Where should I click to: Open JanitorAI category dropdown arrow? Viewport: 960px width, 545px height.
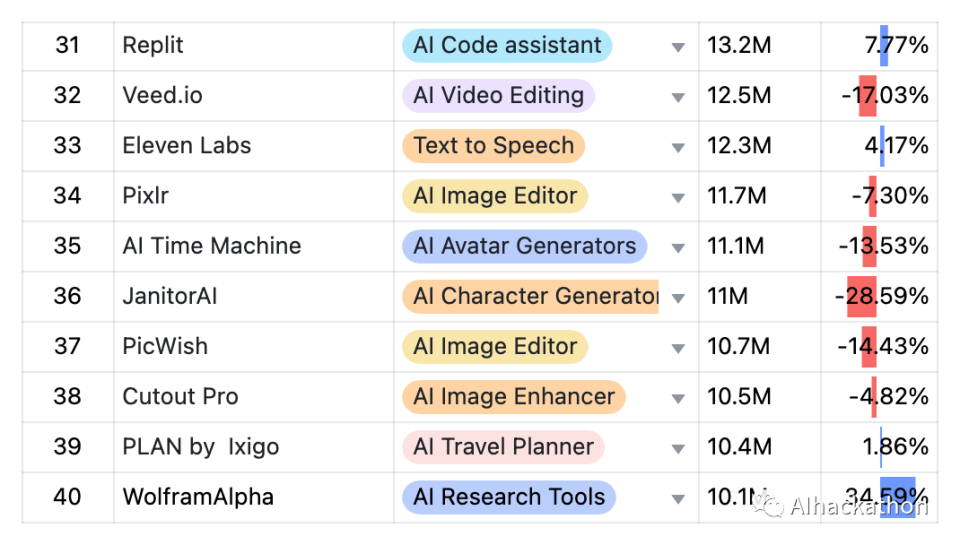pos(678,298)
